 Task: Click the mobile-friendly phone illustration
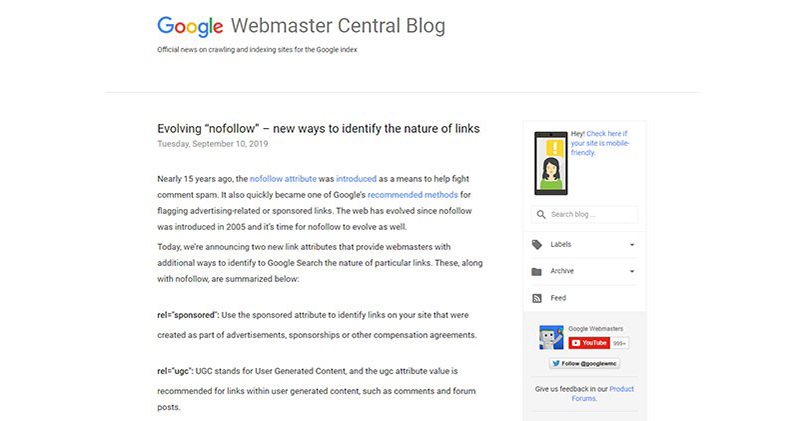coord(551,163)
